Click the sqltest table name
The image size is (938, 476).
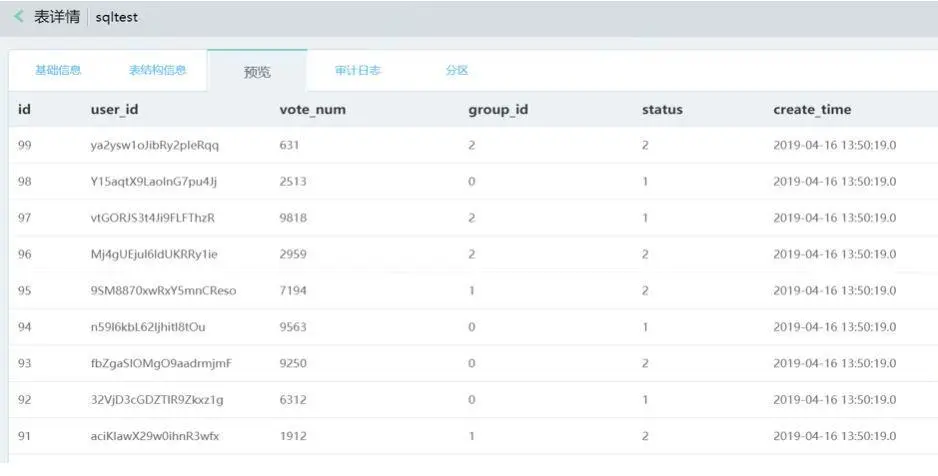tap(117, 17)
